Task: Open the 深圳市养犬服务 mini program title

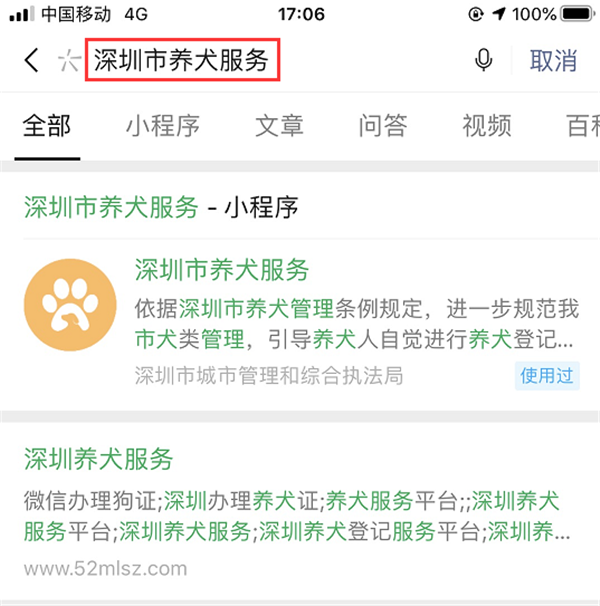Action: tap(222, 270)
